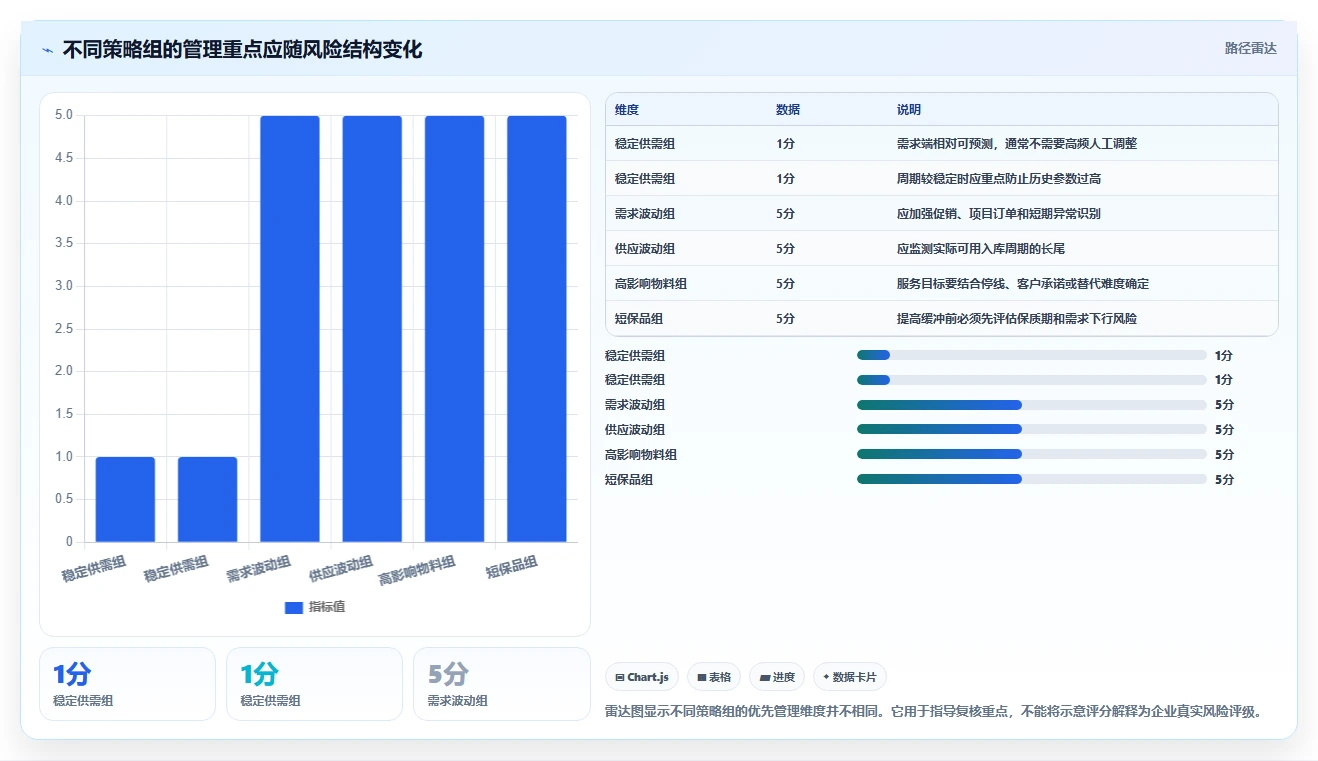The height and width of the screenshot is (761, 1318).
Task: Select the cell 服务目标要结合停线、客户承诺或替代难度确定
Action: (x=1023, y=284)
